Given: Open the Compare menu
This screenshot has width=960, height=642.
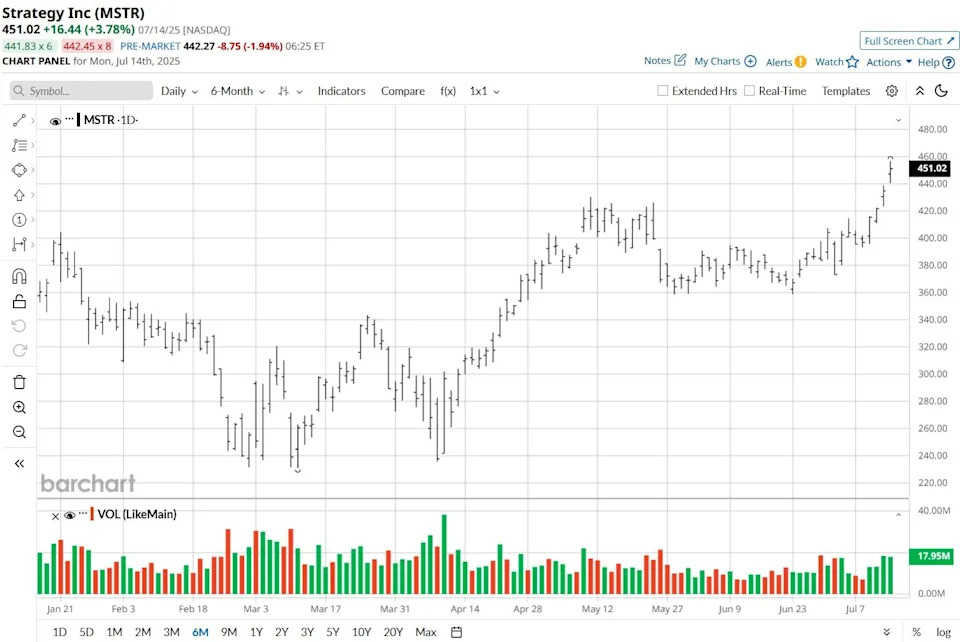Looking at the screenshot, I should pos(403,91).
